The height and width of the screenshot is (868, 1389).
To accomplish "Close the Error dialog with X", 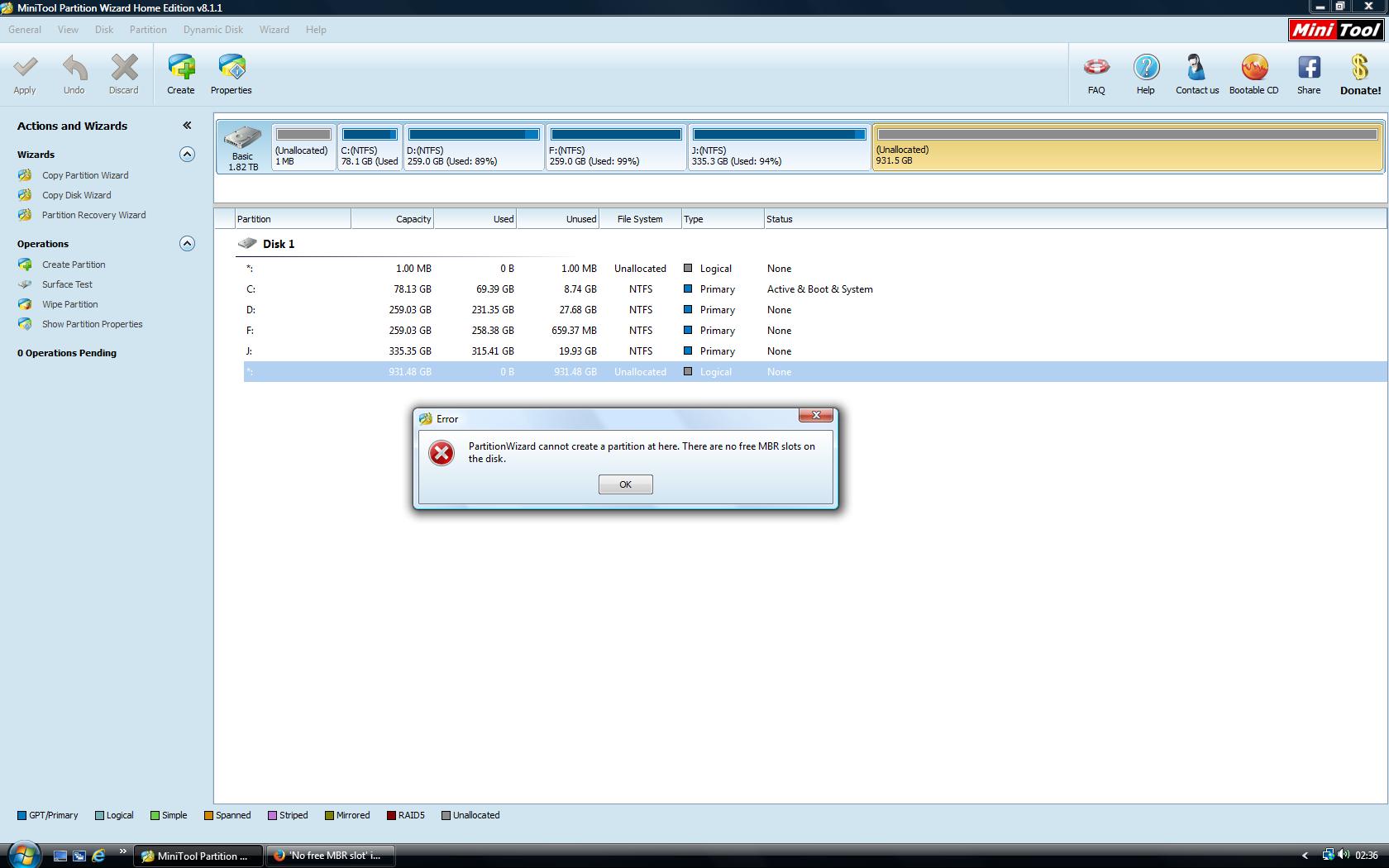I will coord(816,415).
